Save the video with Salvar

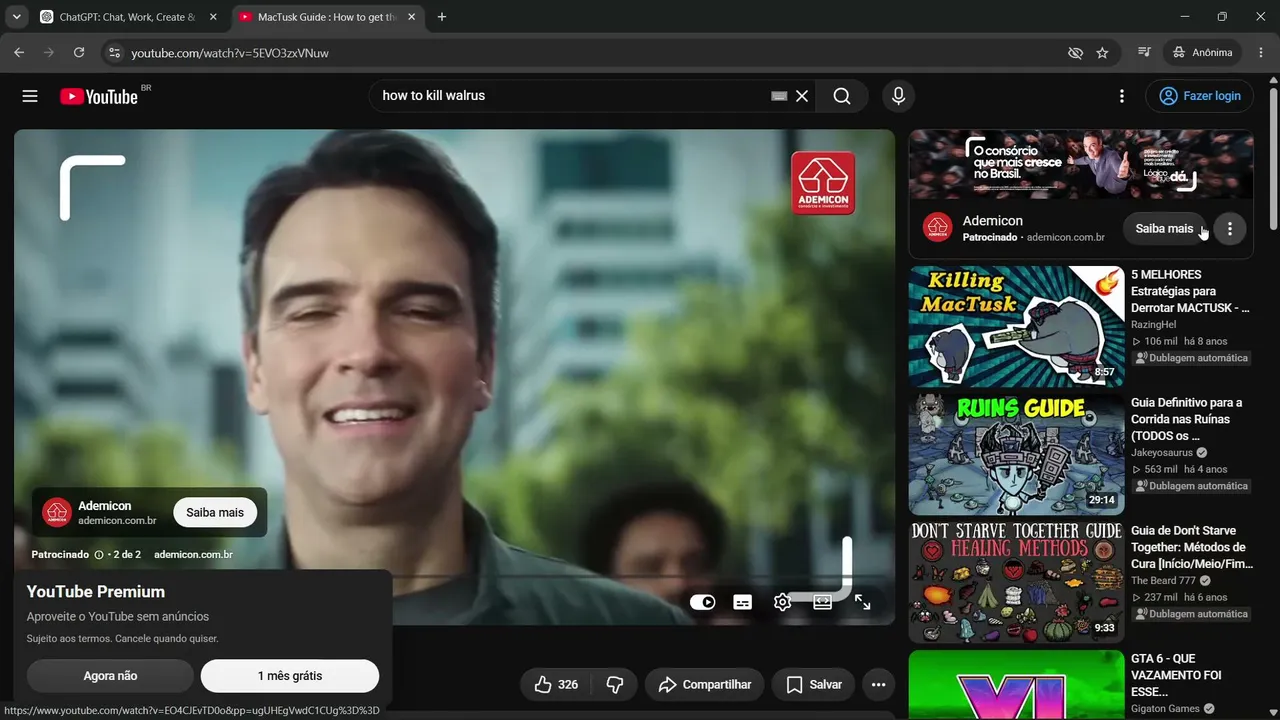tap(813, 684)
